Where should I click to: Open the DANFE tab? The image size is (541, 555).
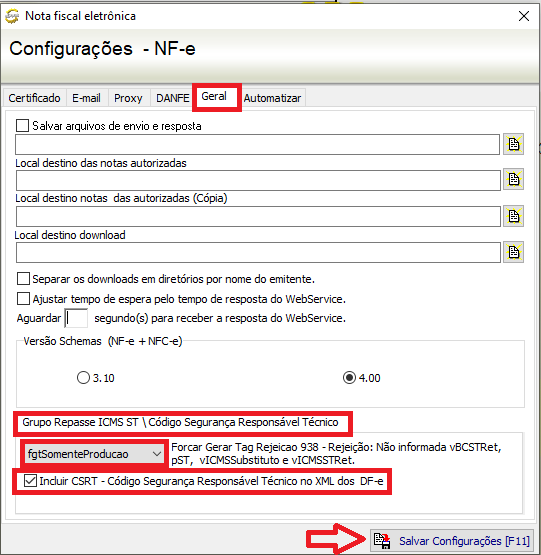[172, 98]
